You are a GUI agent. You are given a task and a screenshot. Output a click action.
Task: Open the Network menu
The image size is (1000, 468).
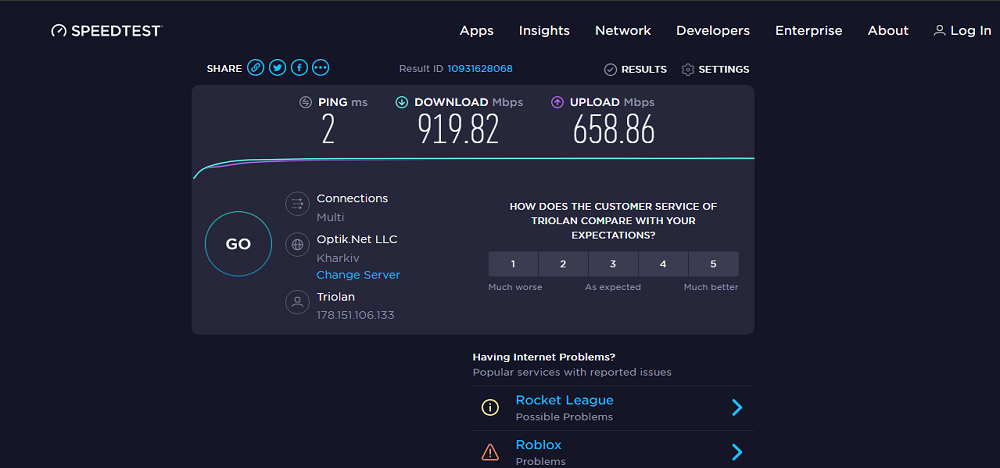click(623, 31)
